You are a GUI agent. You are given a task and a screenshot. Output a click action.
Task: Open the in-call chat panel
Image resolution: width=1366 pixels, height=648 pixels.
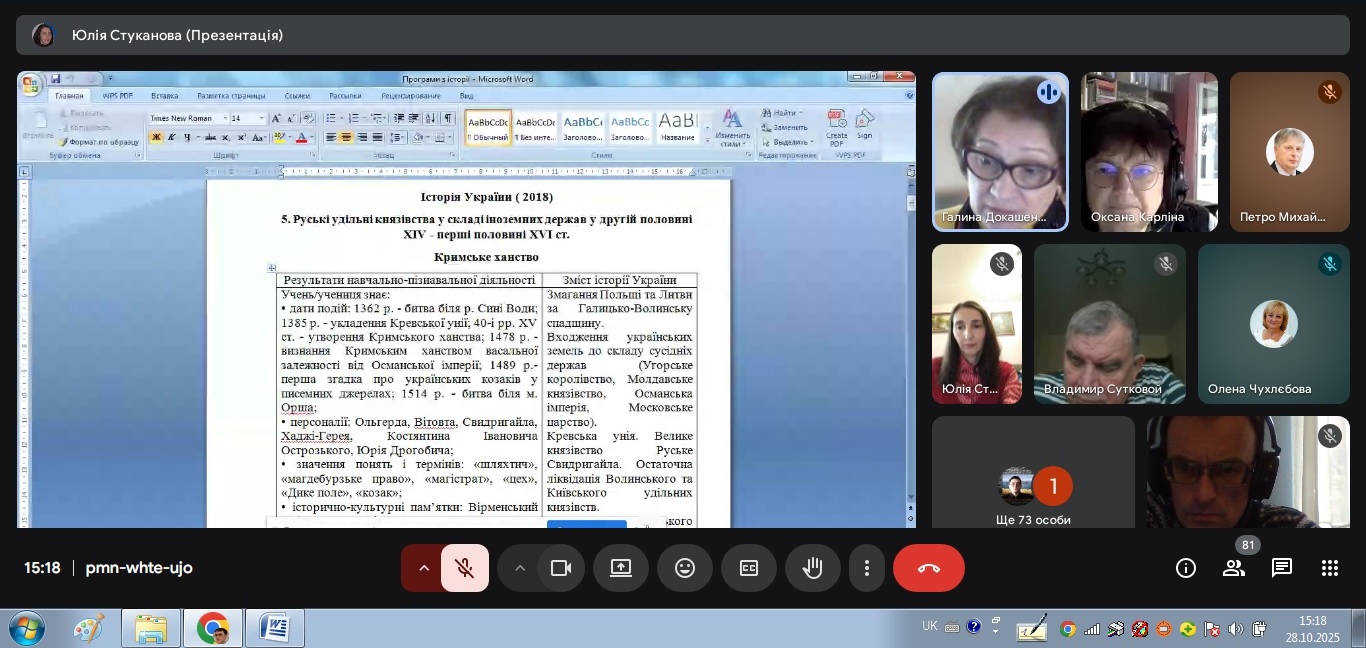coord(1281,568)
